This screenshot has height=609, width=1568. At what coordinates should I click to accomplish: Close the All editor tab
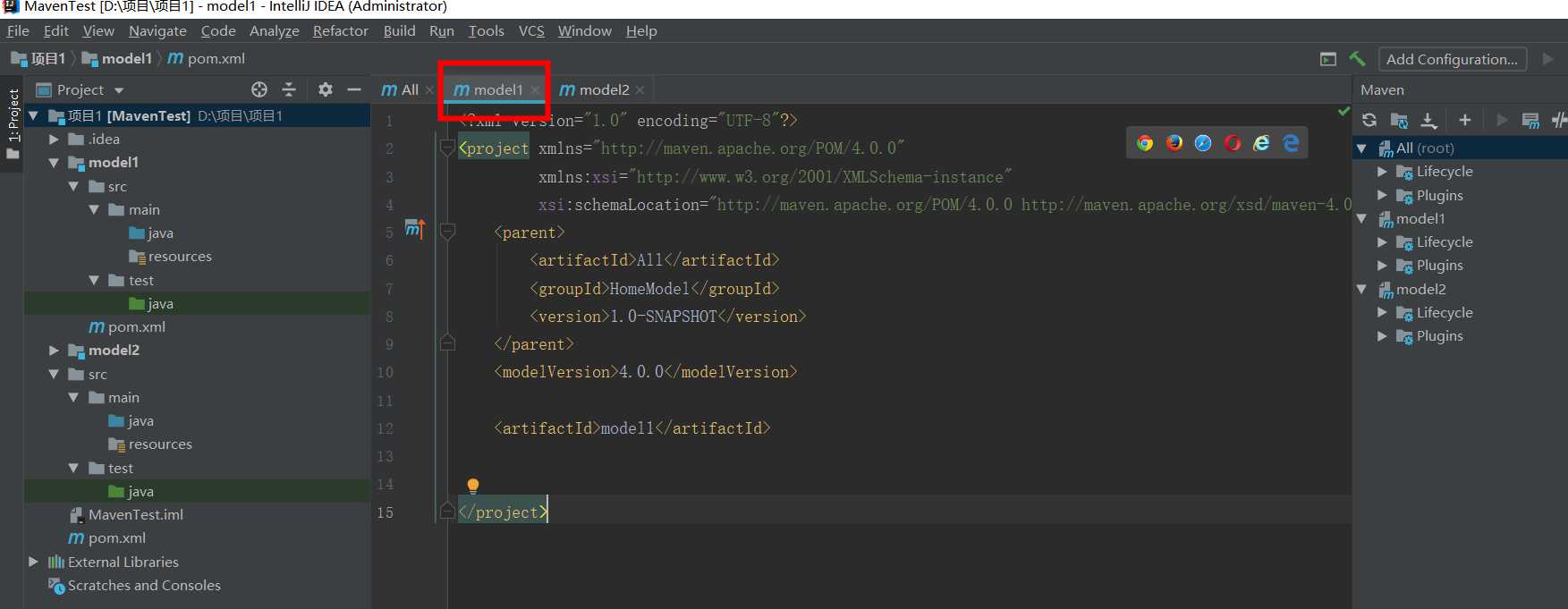pos(429,90)
